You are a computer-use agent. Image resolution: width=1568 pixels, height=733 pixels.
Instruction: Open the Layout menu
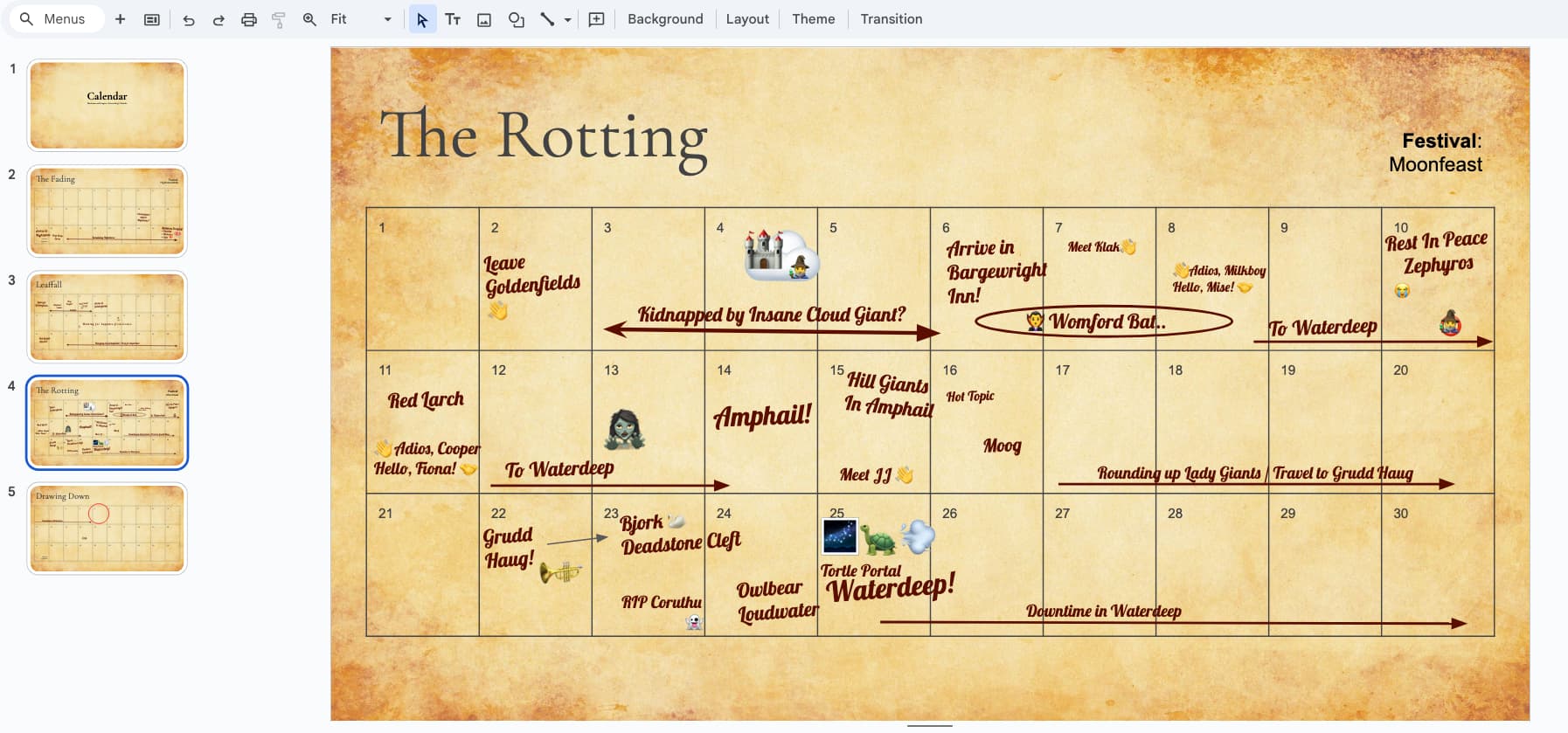point(747,19)
